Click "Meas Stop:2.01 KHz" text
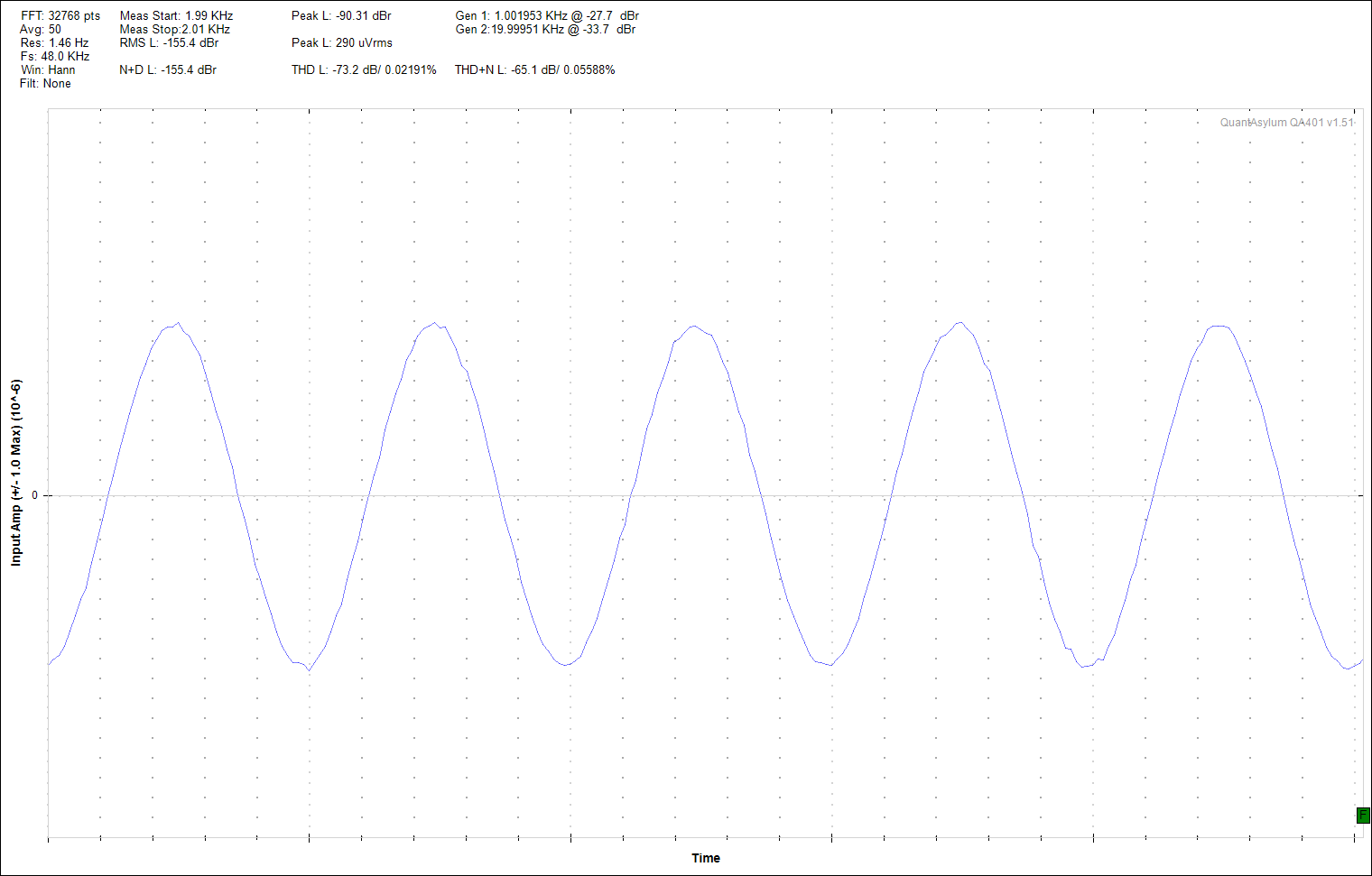 175,30
